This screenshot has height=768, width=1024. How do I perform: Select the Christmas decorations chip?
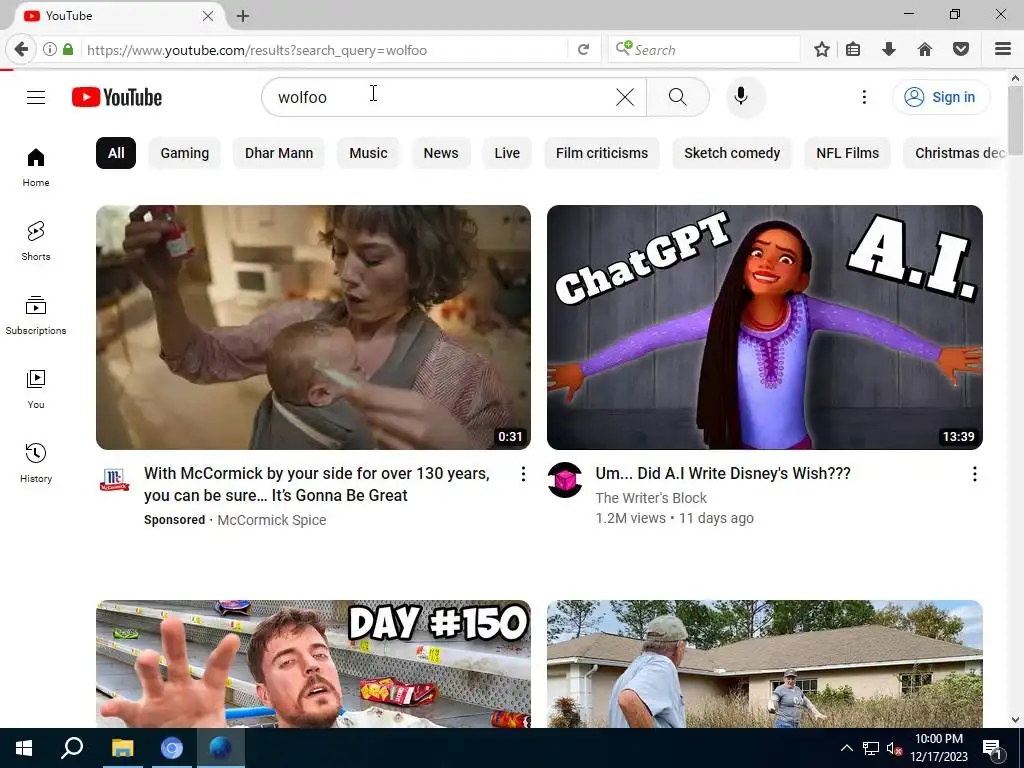(x=955, y=153)
